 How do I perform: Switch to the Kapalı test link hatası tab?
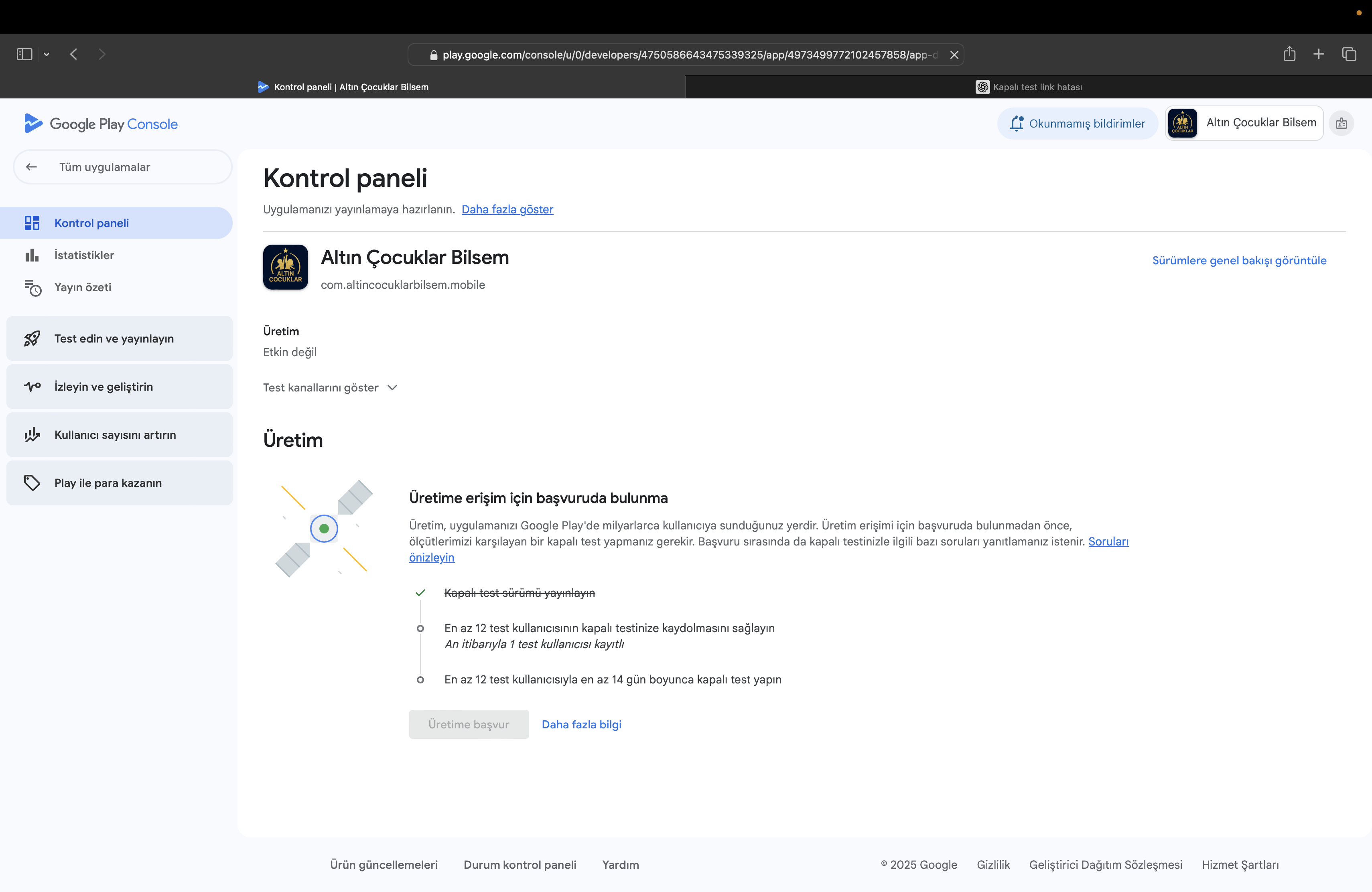point(1029,87)
